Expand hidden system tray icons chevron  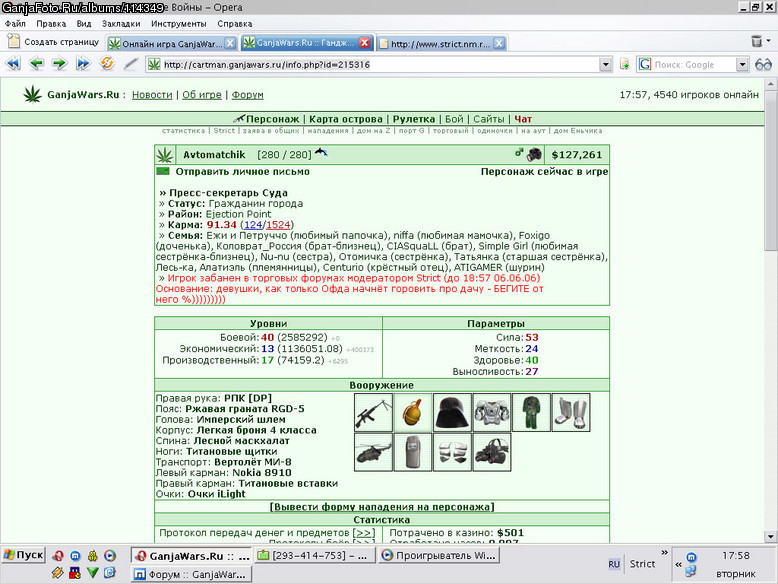(x=678, y=564)
